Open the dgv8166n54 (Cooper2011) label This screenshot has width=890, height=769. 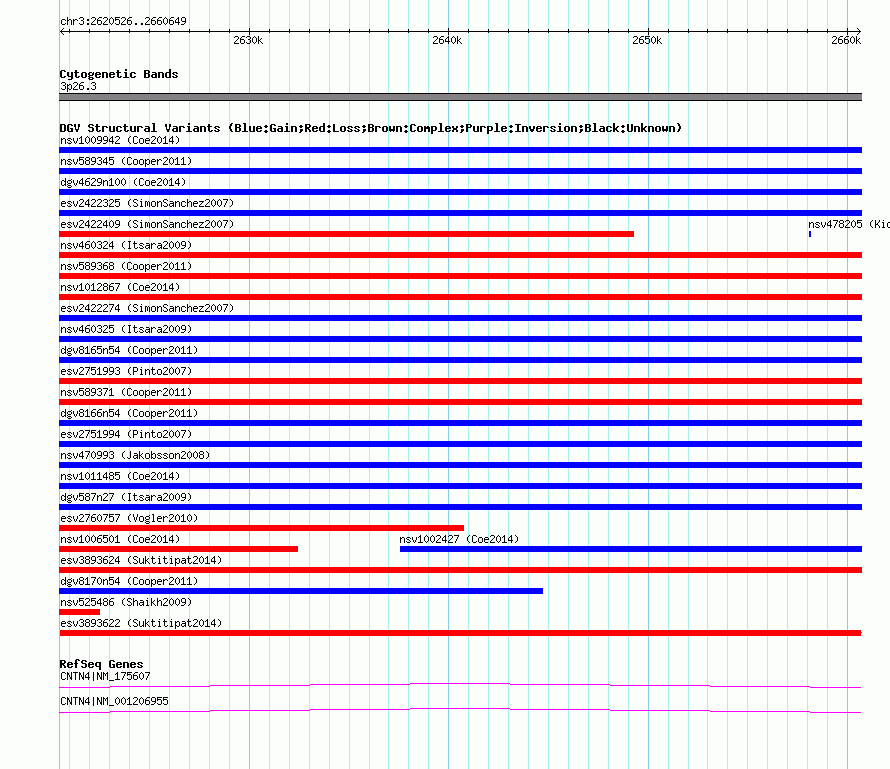[129, 413]
